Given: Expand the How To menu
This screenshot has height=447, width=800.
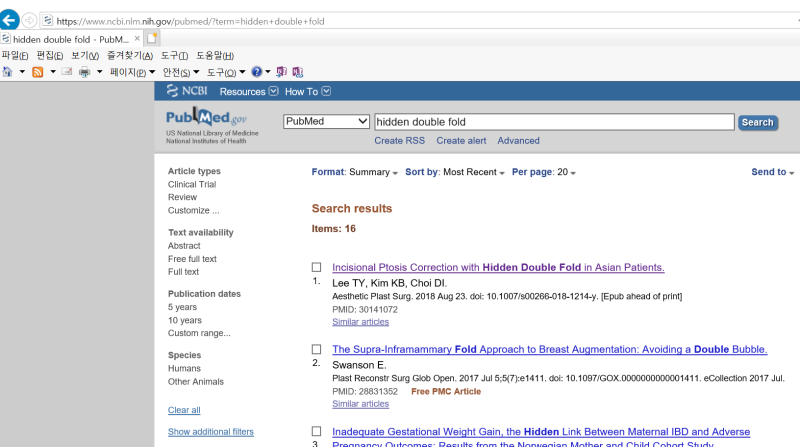Looking at the screenshot, I should tap(308, 91).
